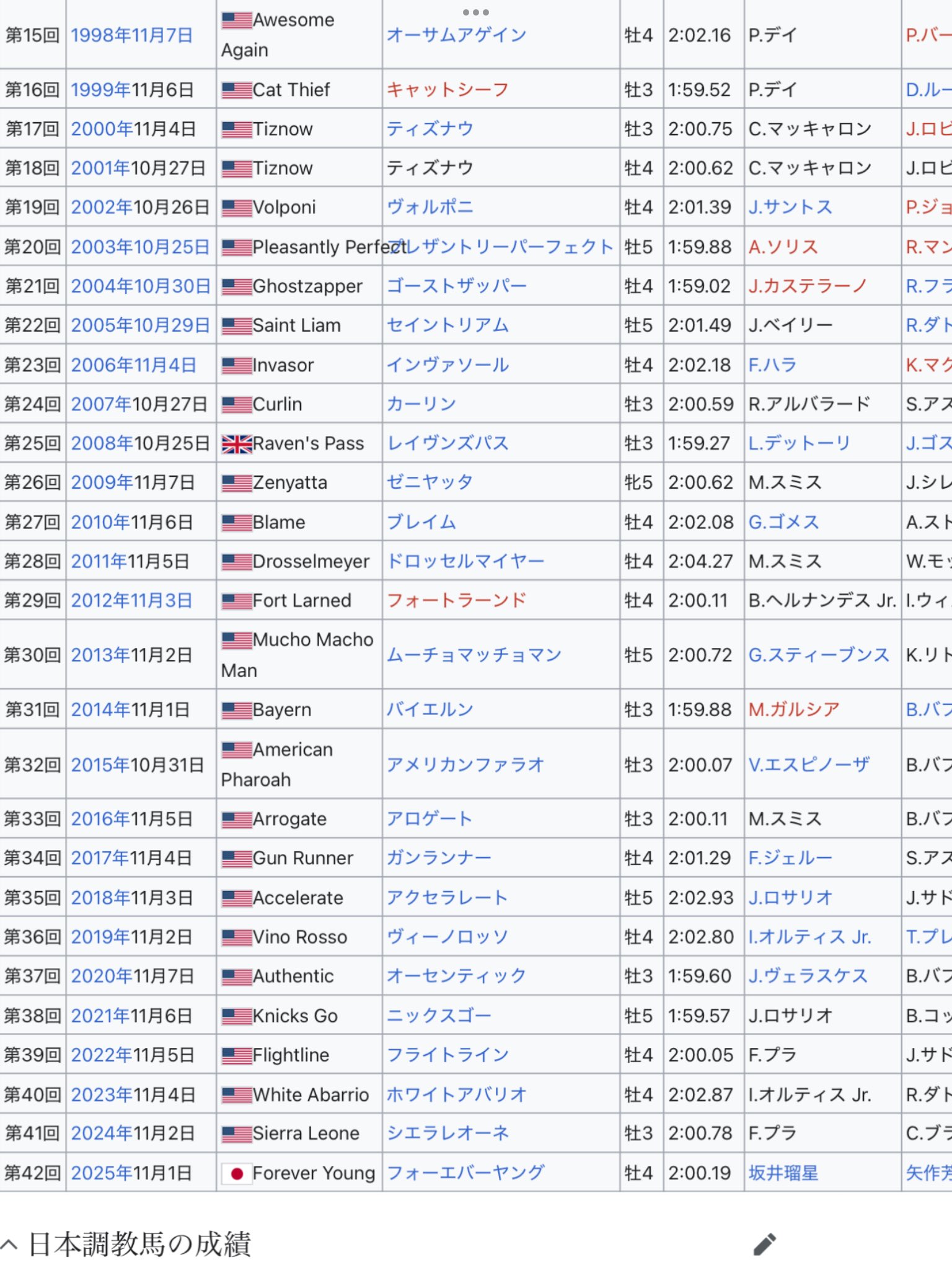Tap the US flag next to Authentic

click(x=237, y=977)
